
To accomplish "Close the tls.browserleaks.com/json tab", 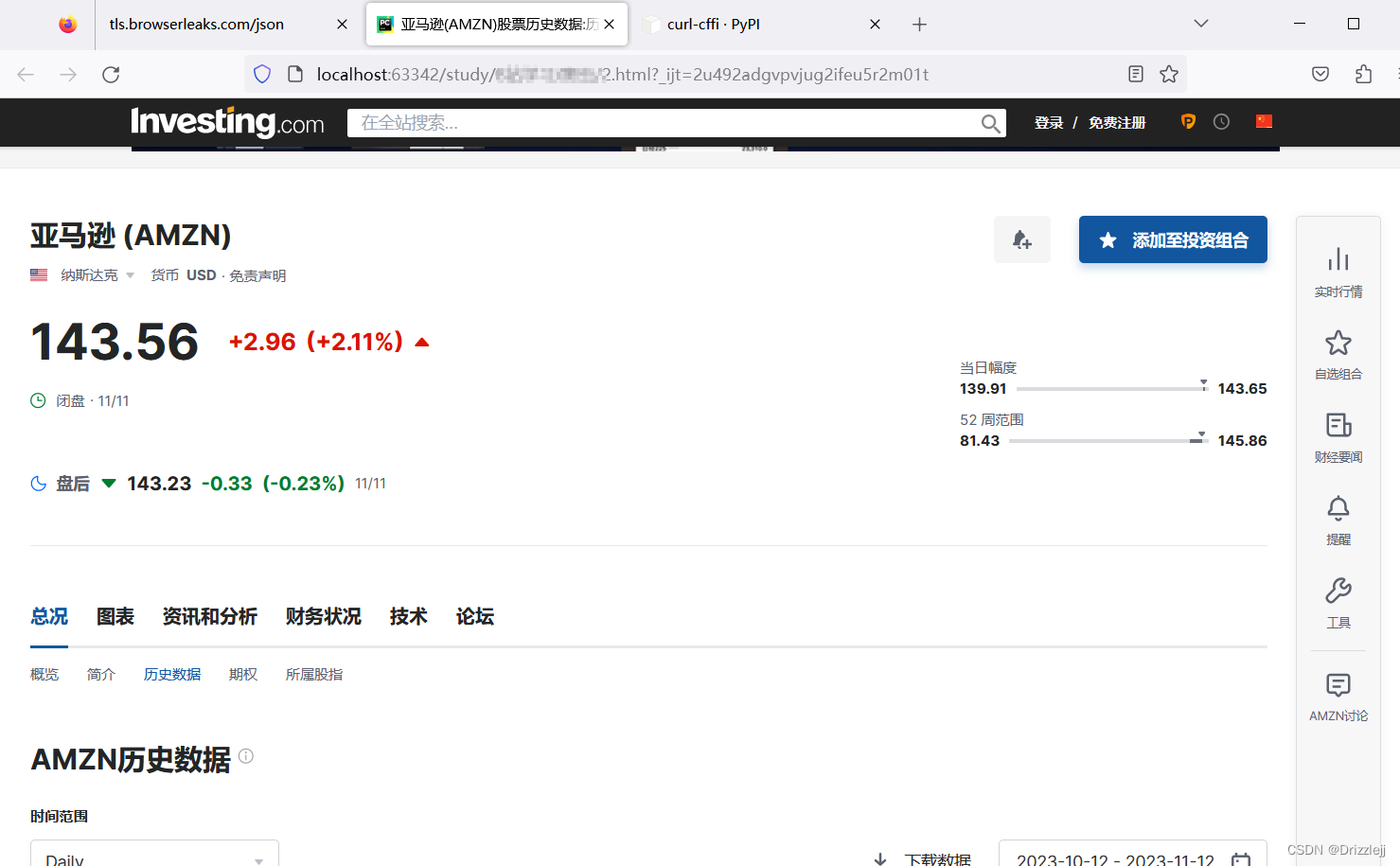I will tap(342, 25).
